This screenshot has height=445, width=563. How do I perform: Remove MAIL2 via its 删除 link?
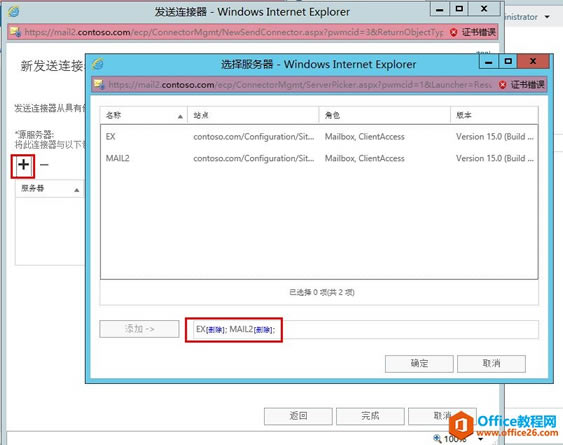pyautogui.click(x=263, y=330)
